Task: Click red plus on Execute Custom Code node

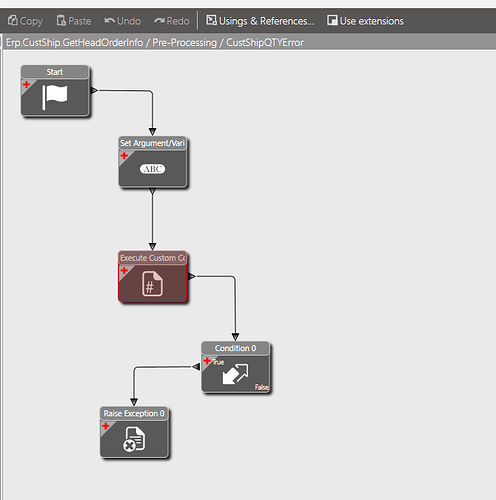Action: click(x=124, y=270)
